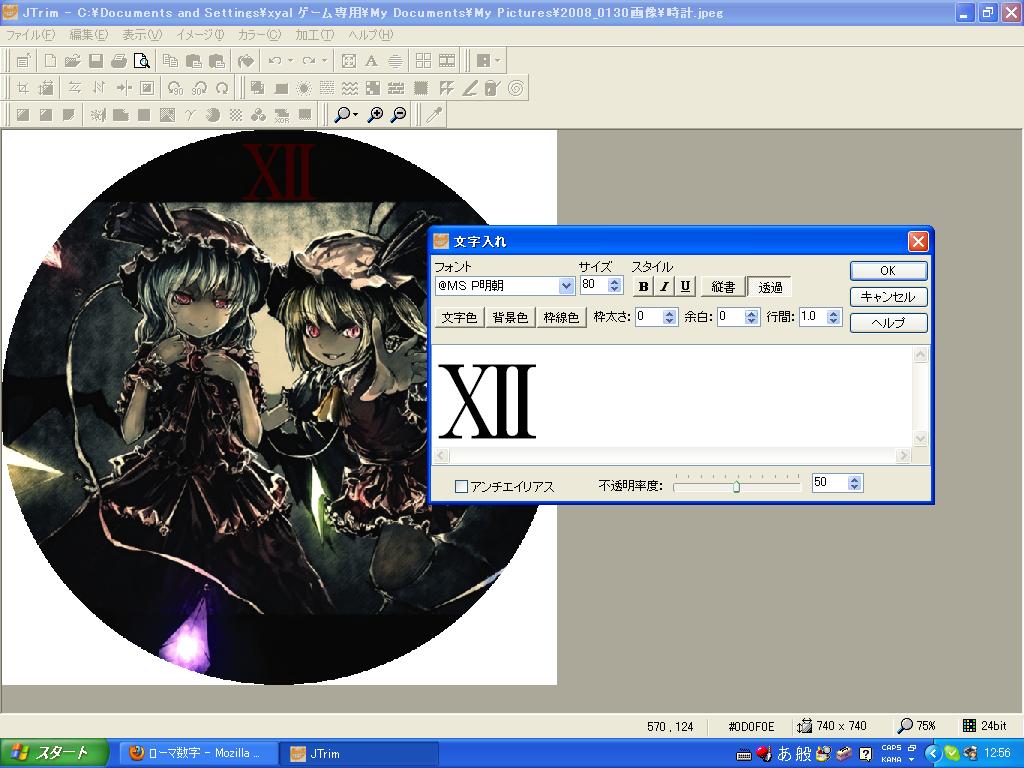This screenshot has height=768, width=1024.
Task: Open the イメージ(I) menu
Action: pos(200,35)
